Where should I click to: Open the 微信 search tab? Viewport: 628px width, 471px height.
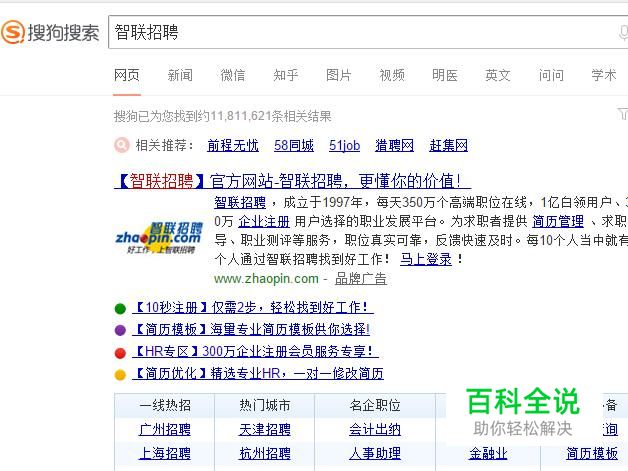click(233, 75)
